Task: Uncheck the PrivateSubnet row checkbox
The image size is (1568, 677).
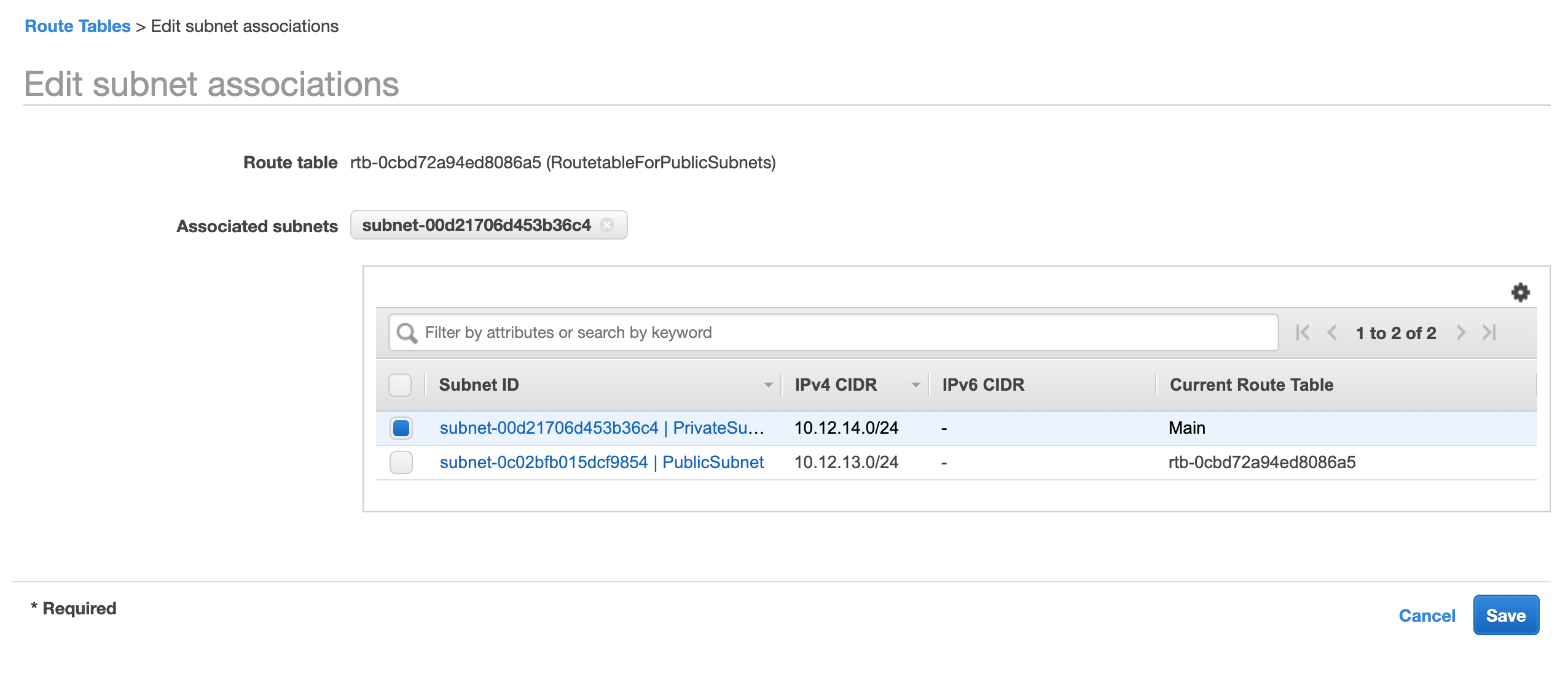Action: (401, 428)
